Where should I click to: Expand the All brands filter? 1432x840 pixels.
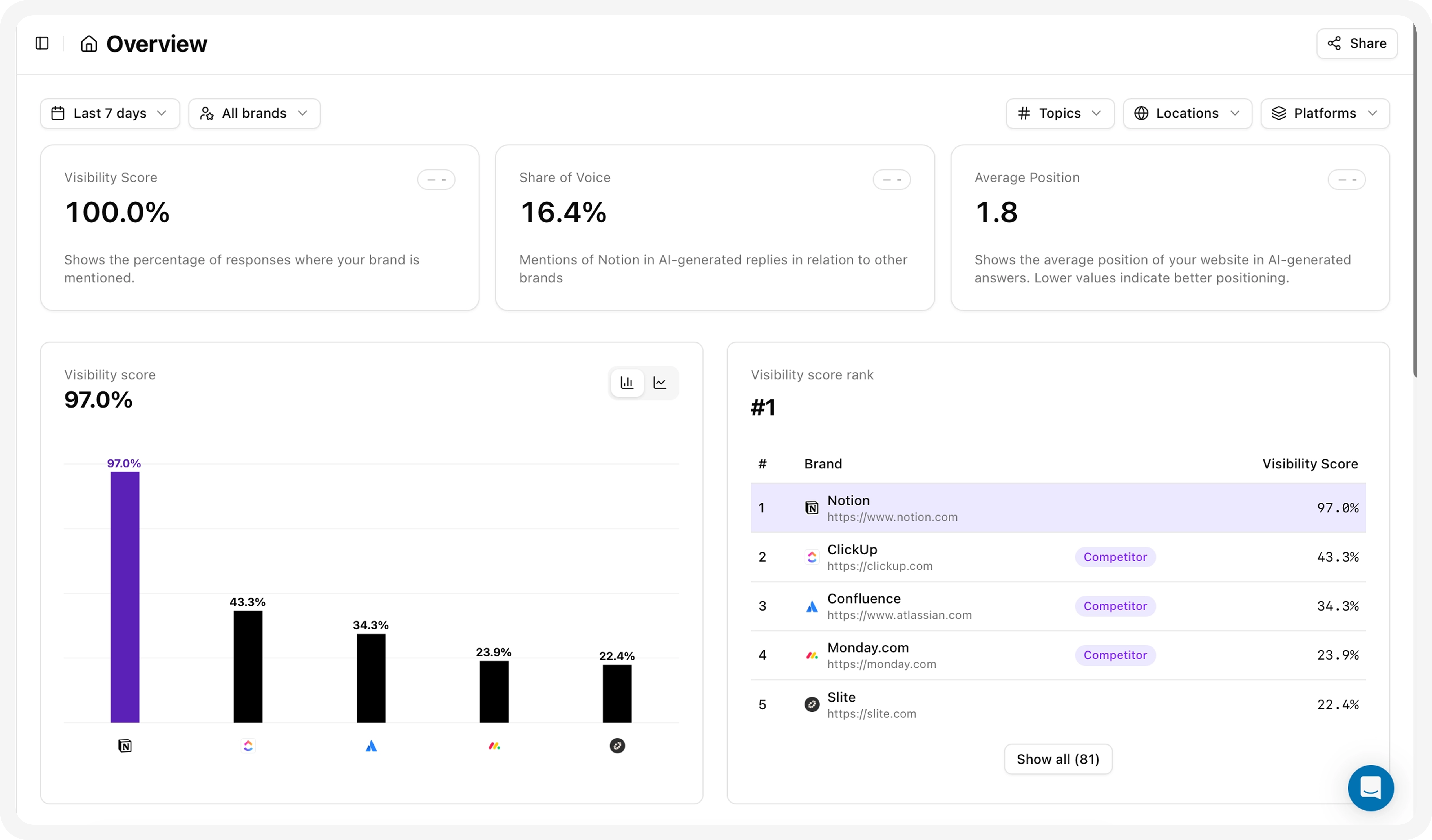(x=254, y=113)
